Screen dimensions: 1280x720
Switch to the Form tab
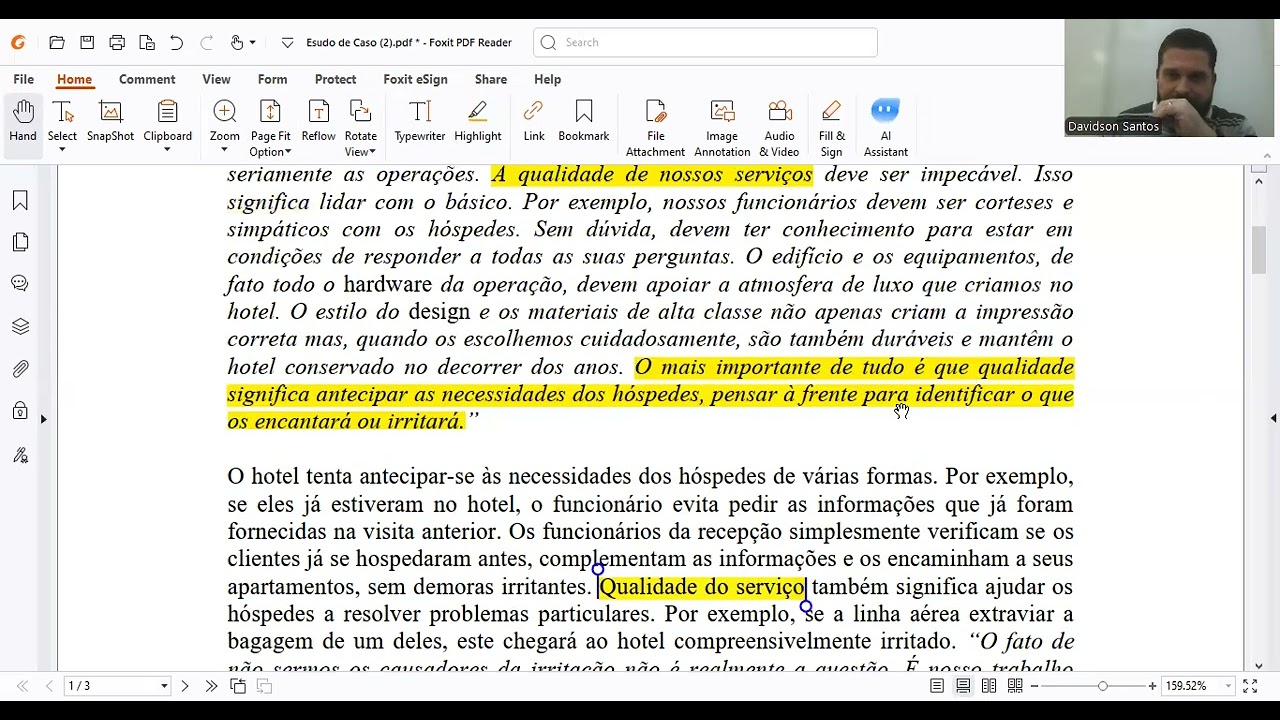click(272, 79)
